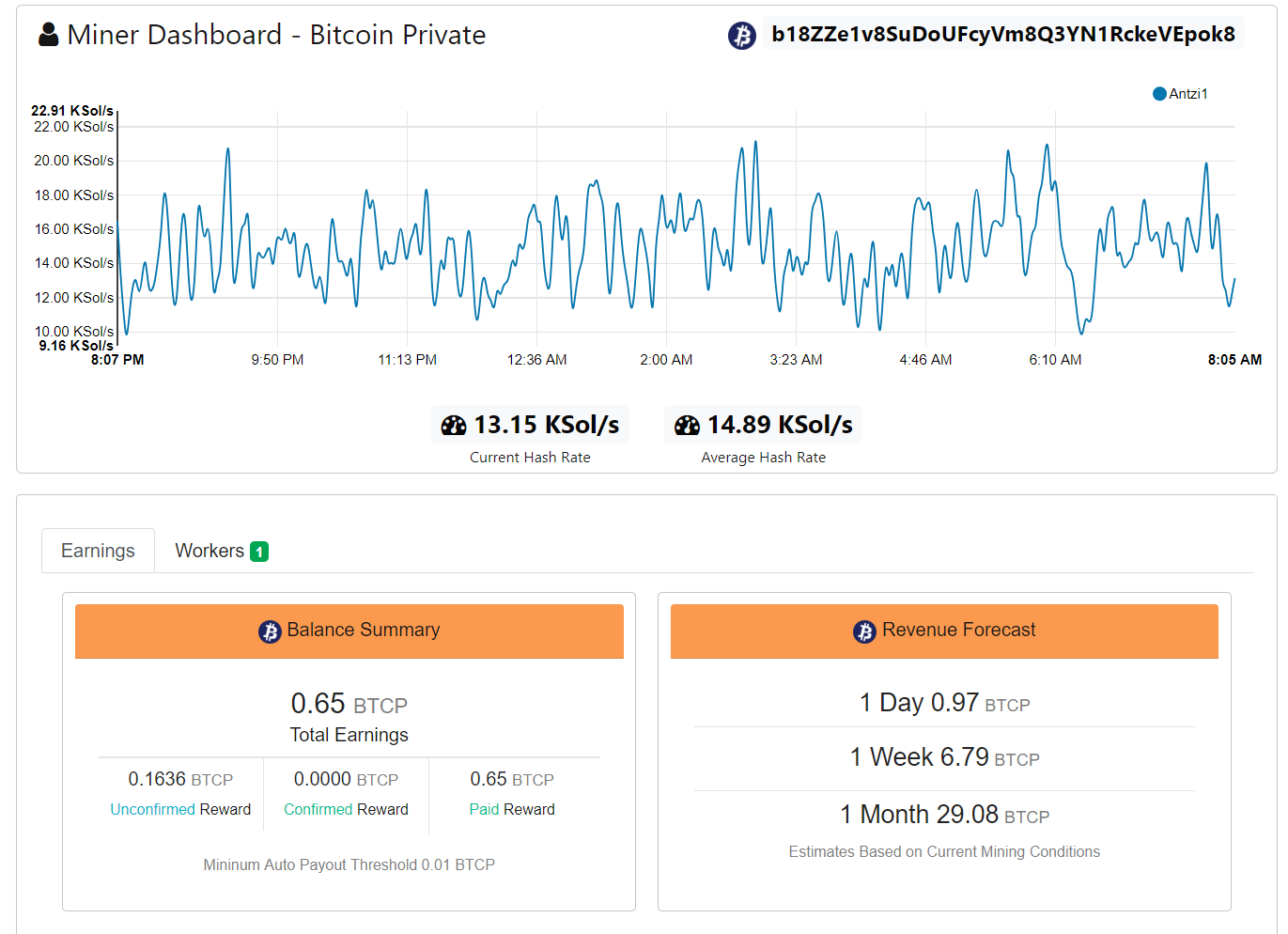Click the Confirmed Reward label
The image size is (1288, 934).
pyautogui.click(x=346, y=809)
